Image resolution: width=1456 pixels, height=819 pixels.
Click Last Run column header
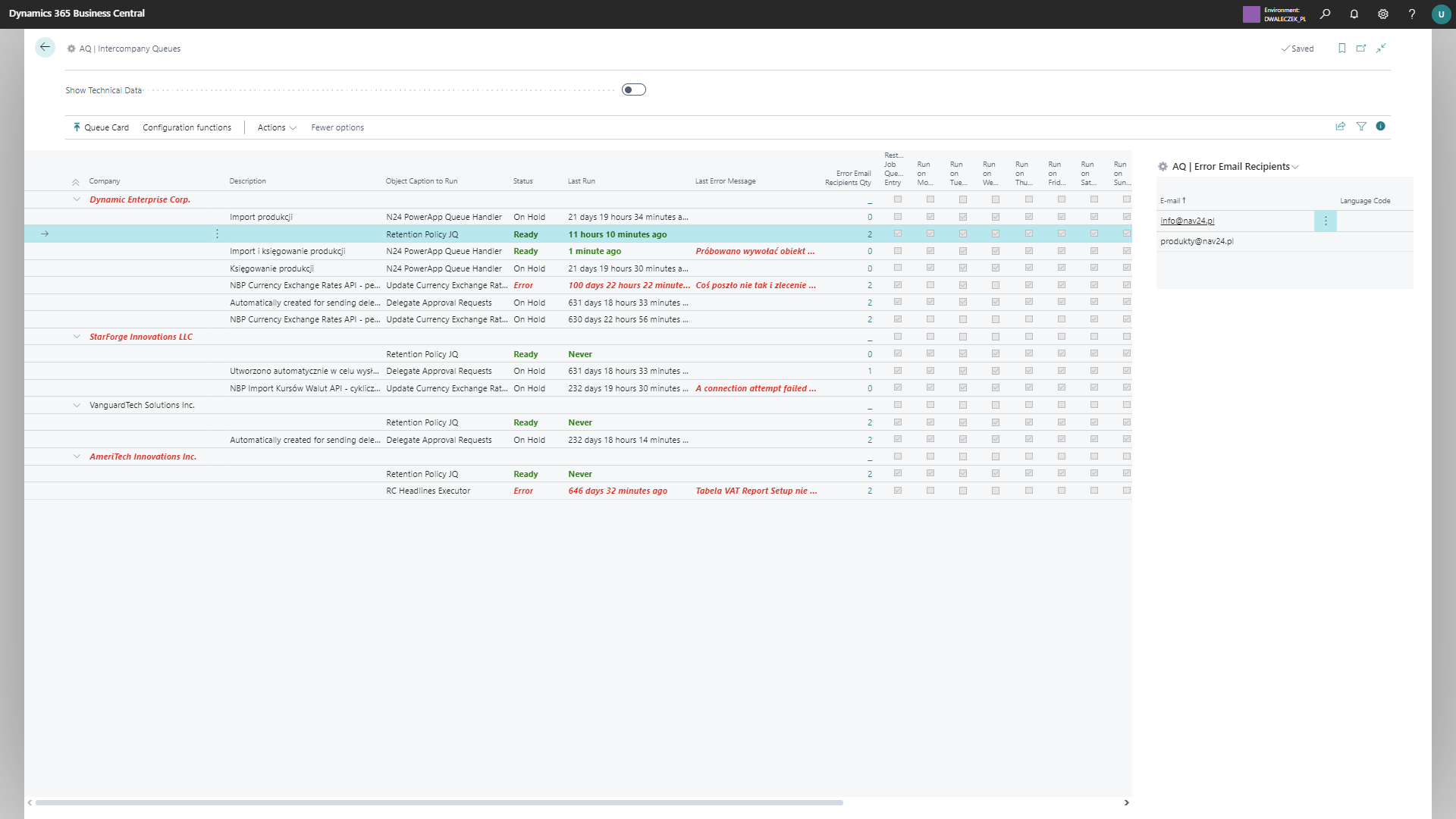582,181
